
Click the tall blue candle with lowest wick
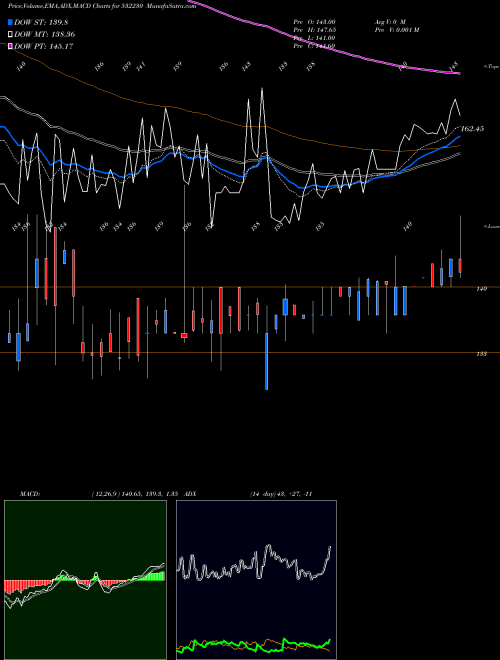(266, 361)
